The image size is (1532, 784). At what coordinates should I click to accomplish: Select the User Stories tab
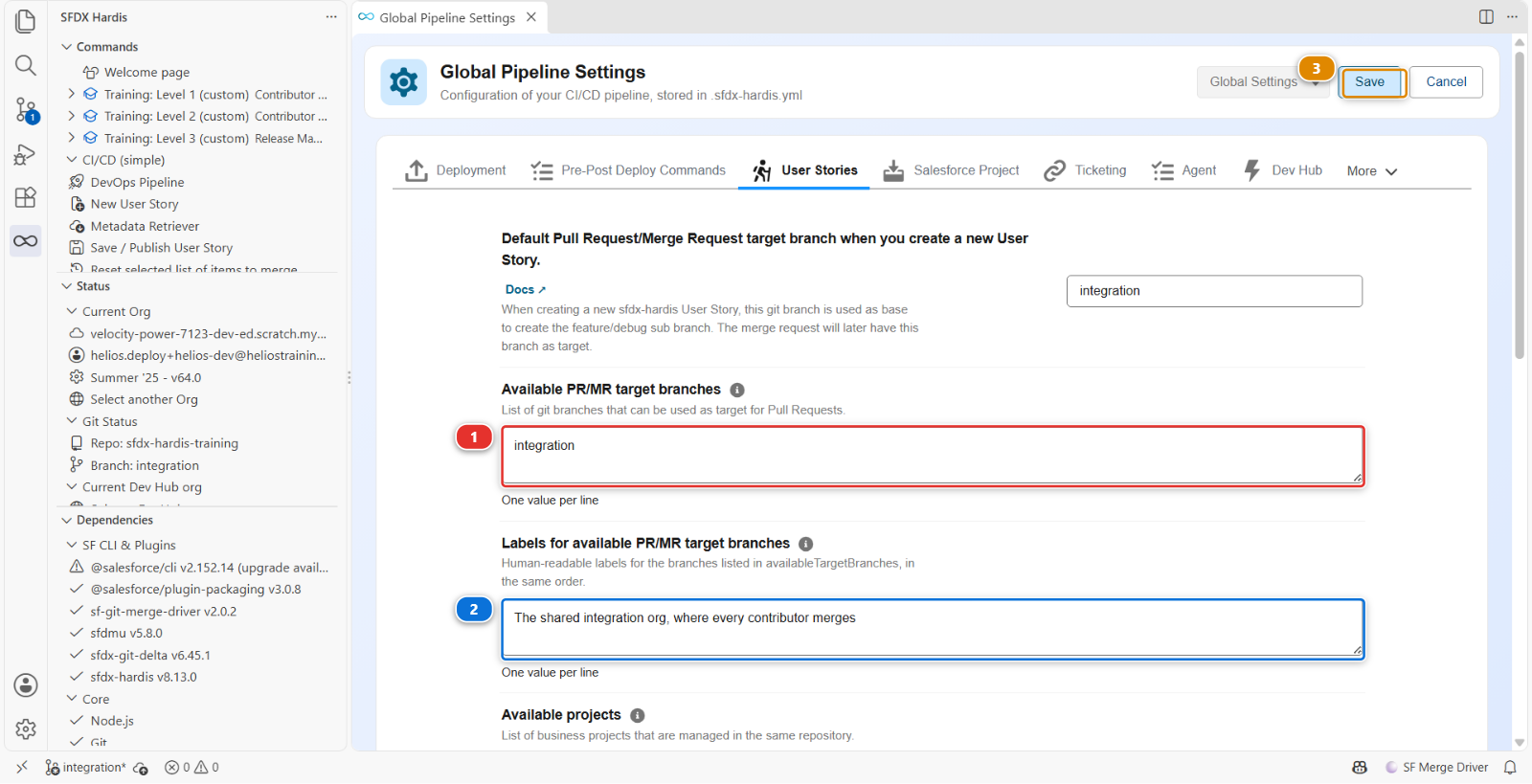804,170
